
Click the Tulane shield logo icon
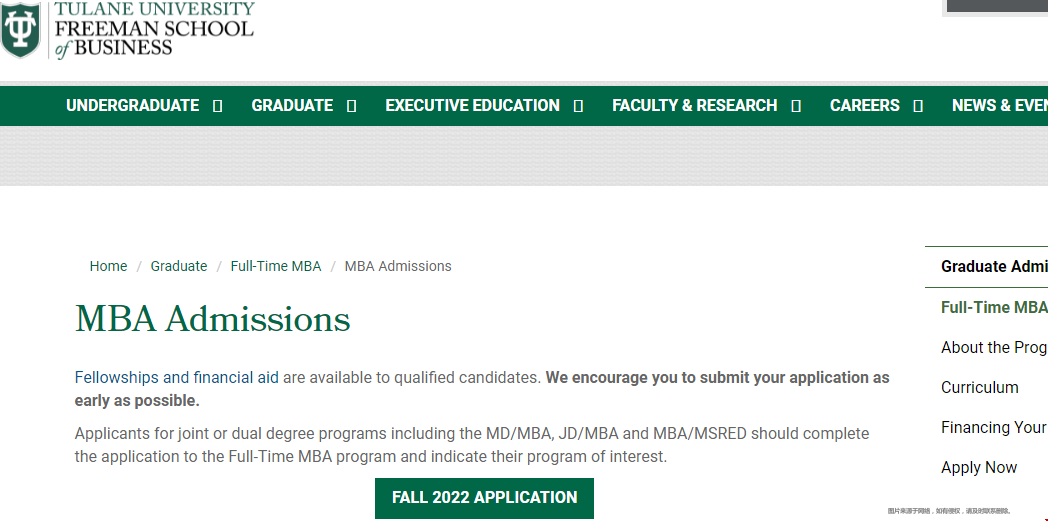20,29
